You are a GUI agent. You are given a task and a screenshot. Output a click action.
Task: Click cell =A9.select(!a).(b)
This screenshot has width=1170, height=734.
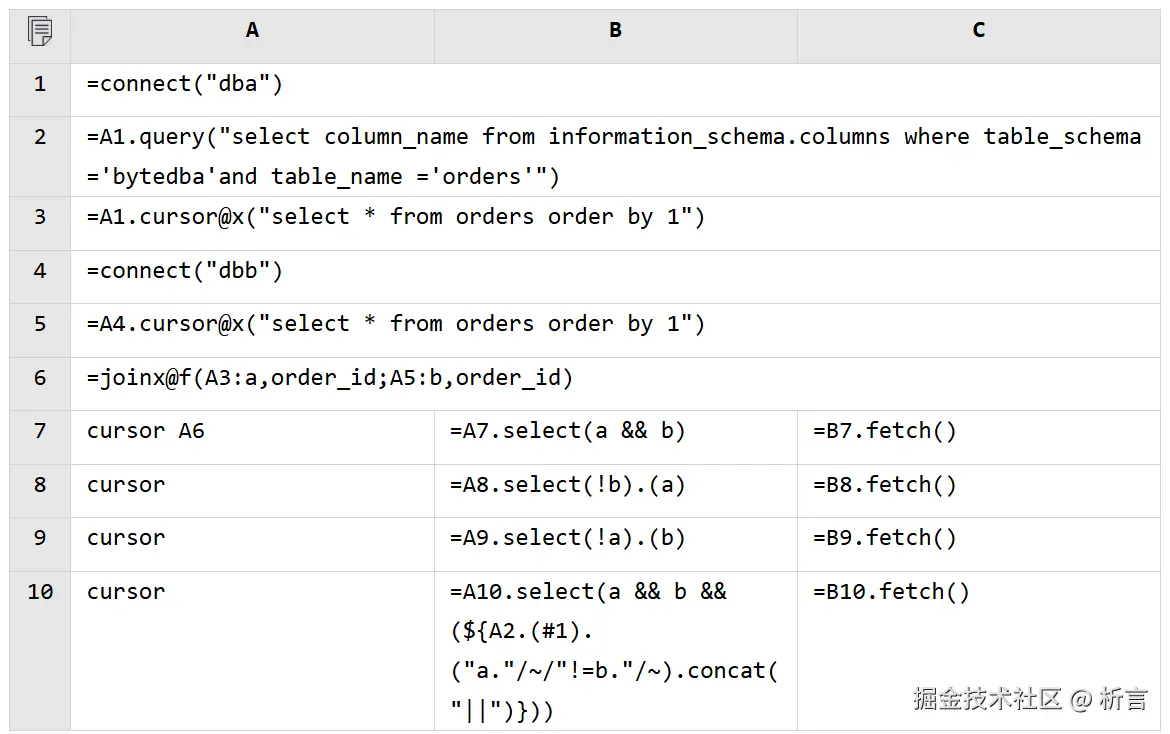tap(567, 538)
